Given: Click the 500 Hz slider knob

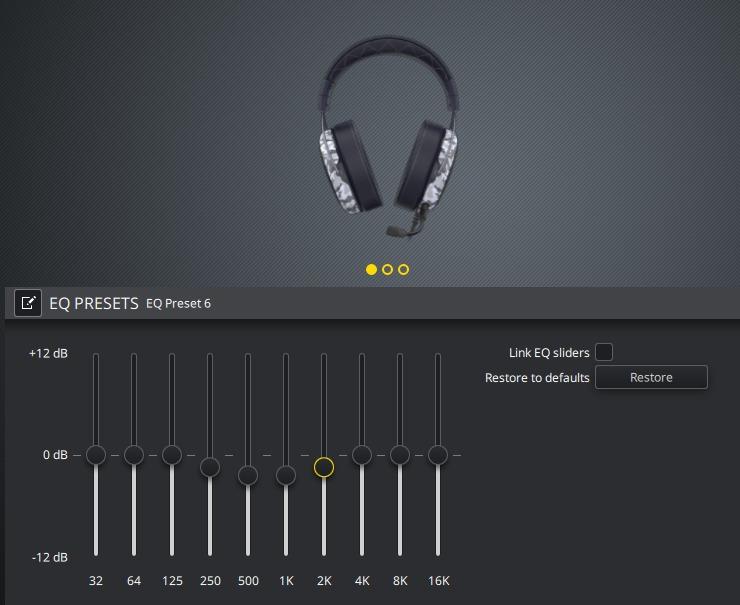Looking at the screenshot, I should coord(248,476).
